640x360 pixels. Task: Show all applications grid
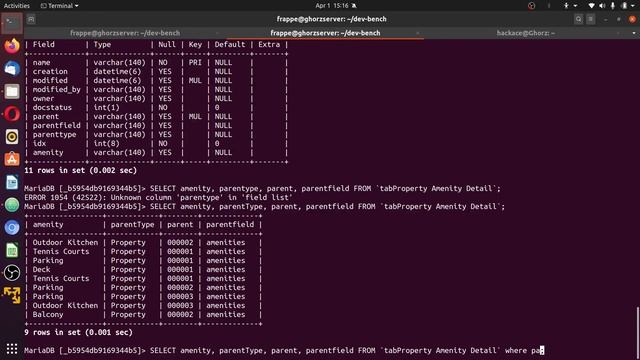pyautogui.click(x=12, y=349)
